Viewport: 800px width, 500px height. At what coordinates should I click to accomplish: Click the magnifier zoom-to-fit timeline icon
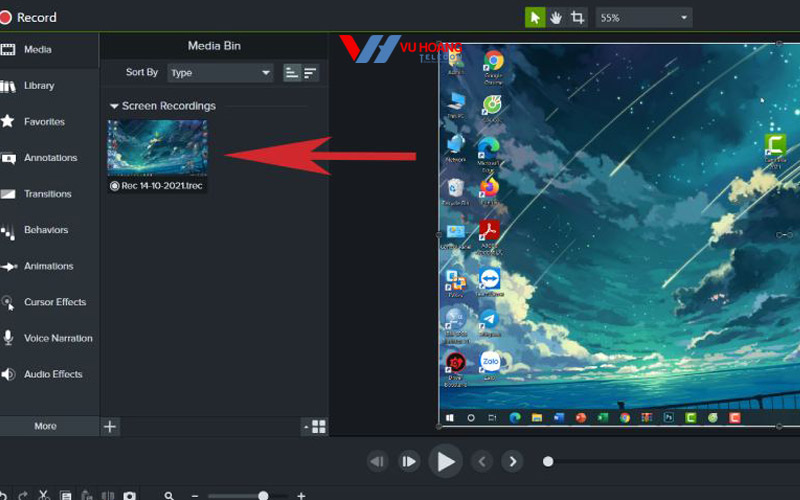(169, 495)
